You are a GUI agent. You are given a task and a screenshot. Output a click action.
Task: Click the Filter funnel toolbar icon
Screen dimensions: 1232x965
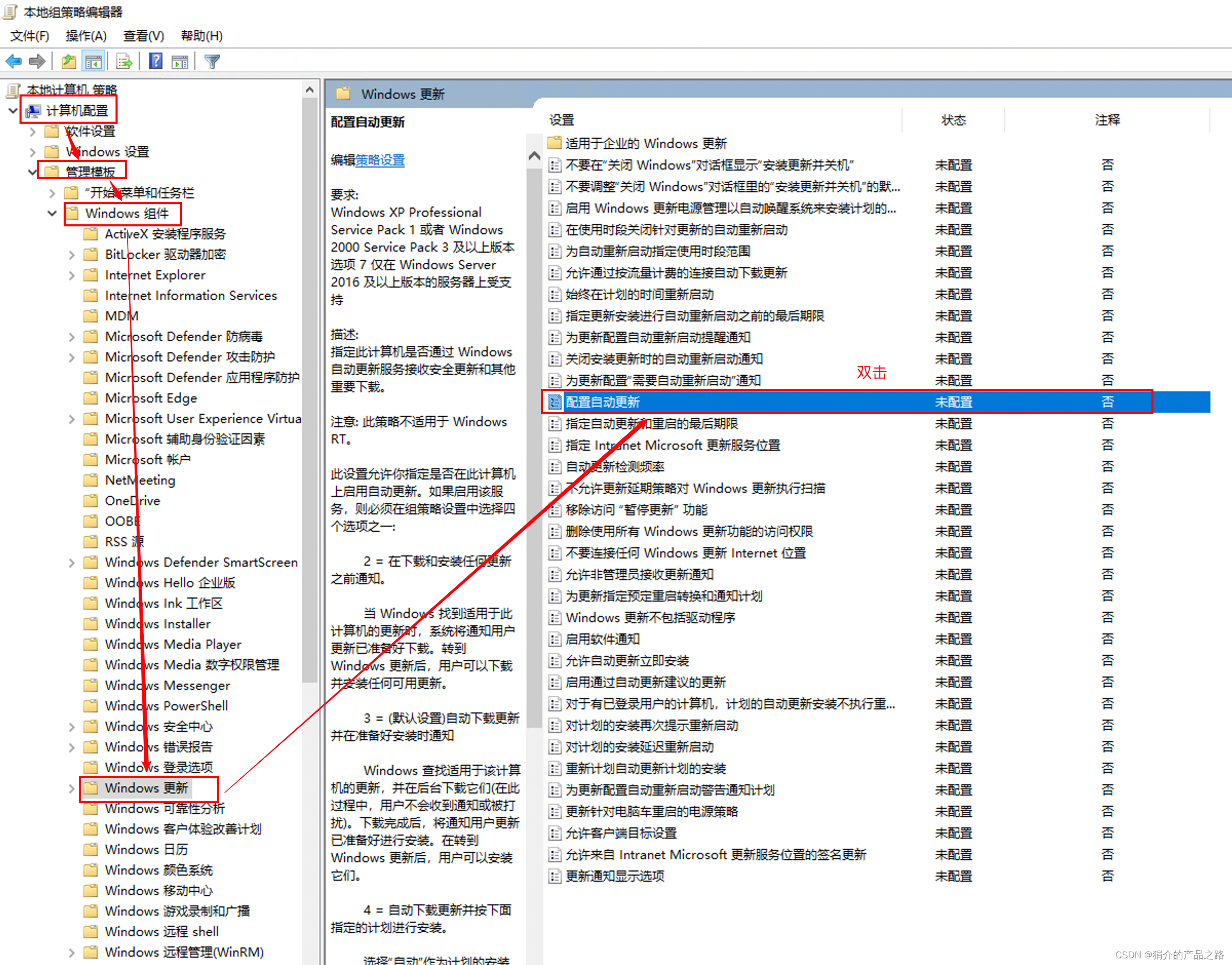213,61
